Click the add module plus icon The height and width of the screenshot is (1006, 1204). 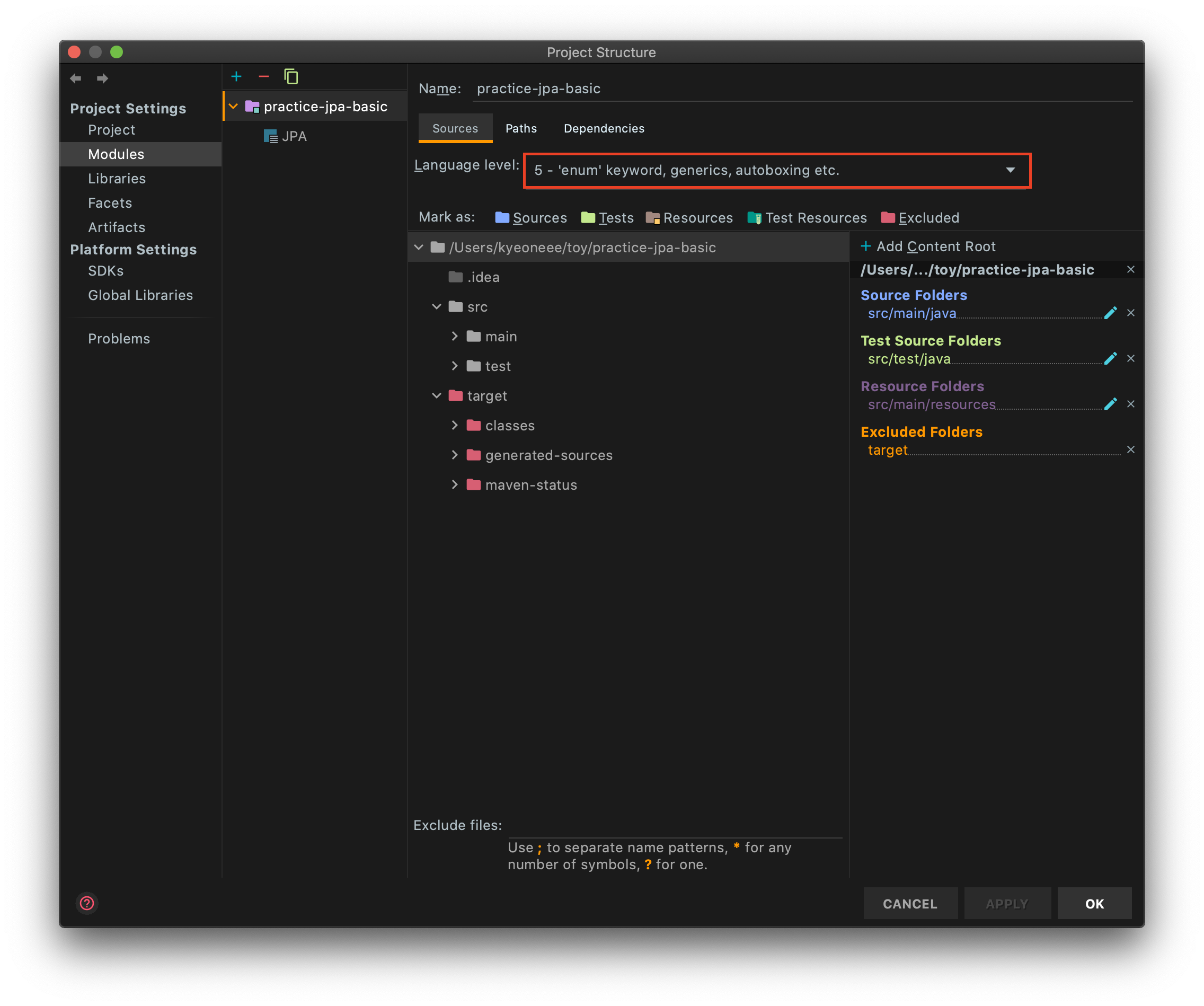coord(236,76)
